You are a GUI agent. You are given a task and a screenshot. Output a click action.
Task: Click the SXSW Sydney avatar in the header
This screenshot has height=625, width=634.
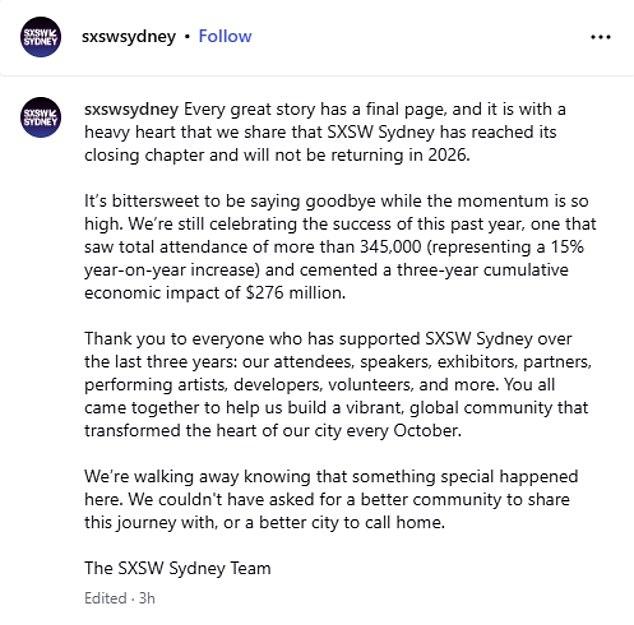(40, 37)
